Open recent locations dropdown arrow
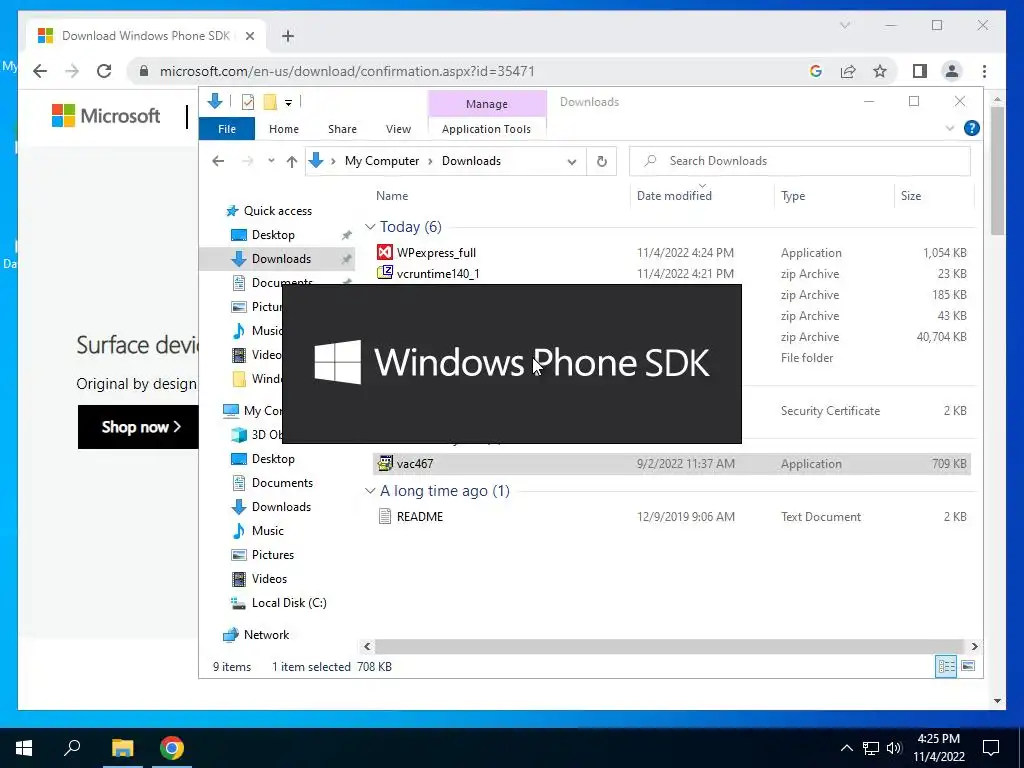The height and width of the screenshot is (768, 1024). (x=271, y=161)
